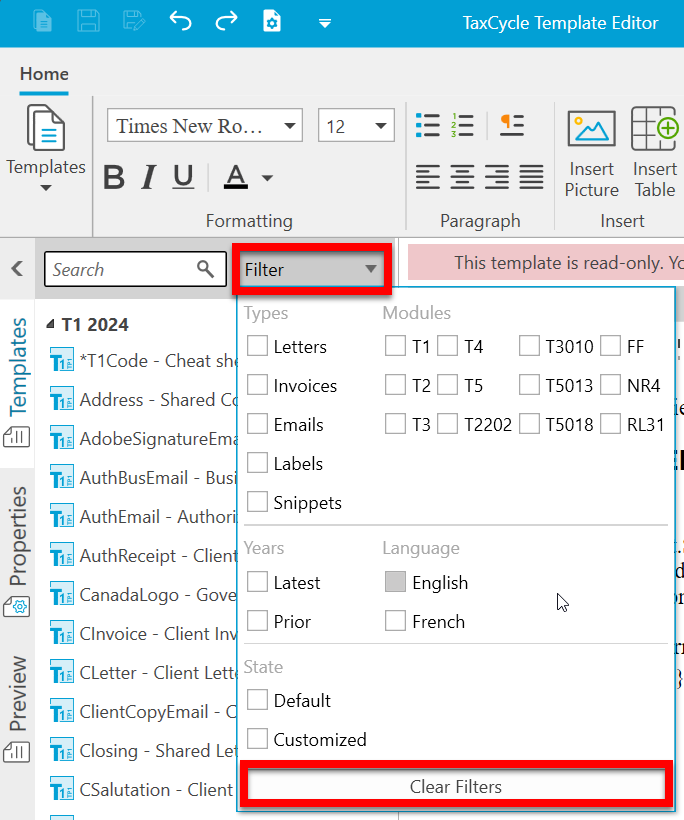Align text right
The image size is (684, 820).
tap(497, 177)
